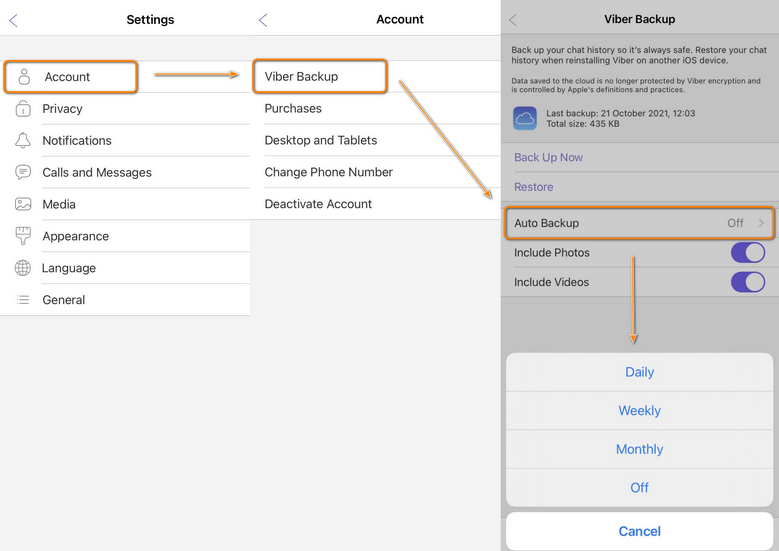Image resolution: width=779 pixels, height=551 pixels.
Task: Tap the back arrow in Settings screen
Action: coord(13,20)
